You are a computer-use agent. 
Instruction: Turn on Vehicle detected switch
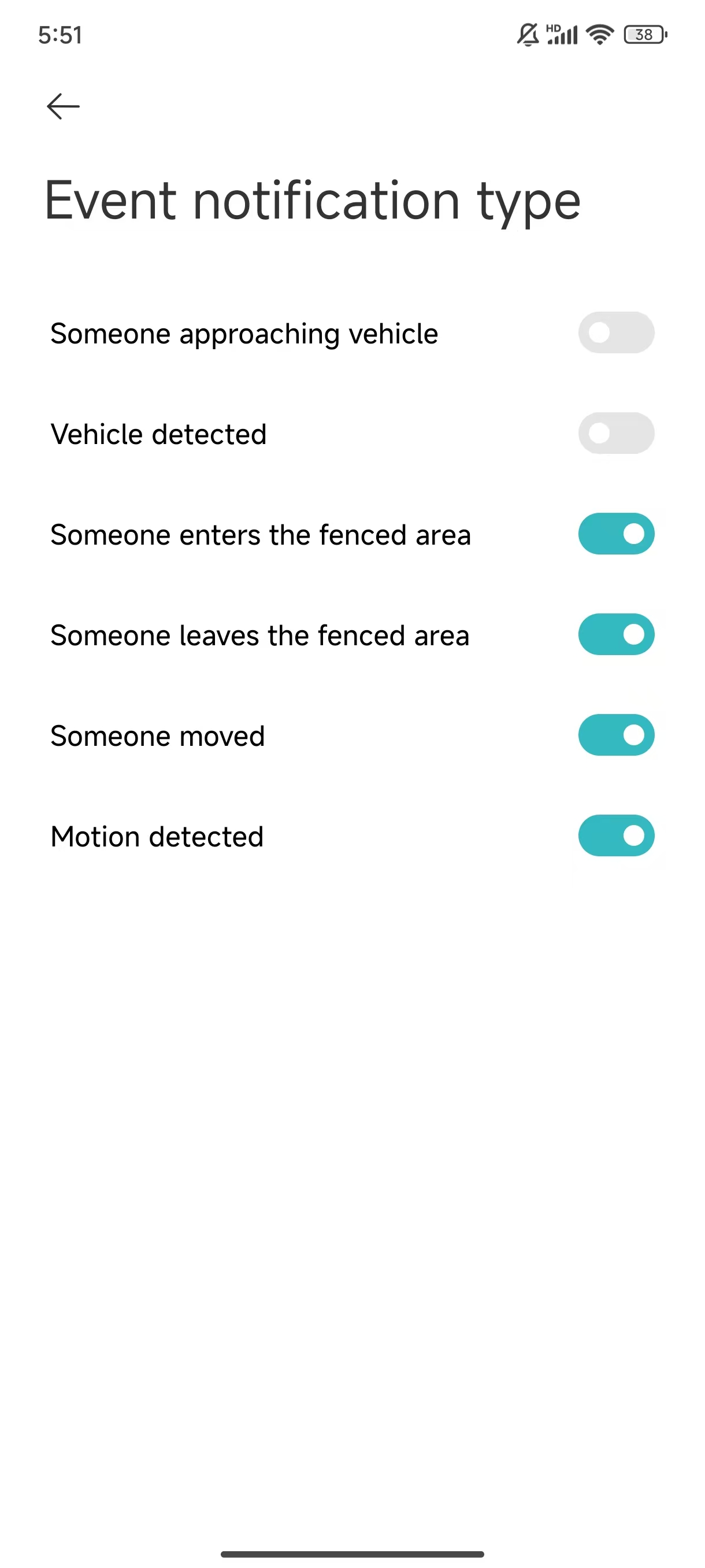pos(615,434)
